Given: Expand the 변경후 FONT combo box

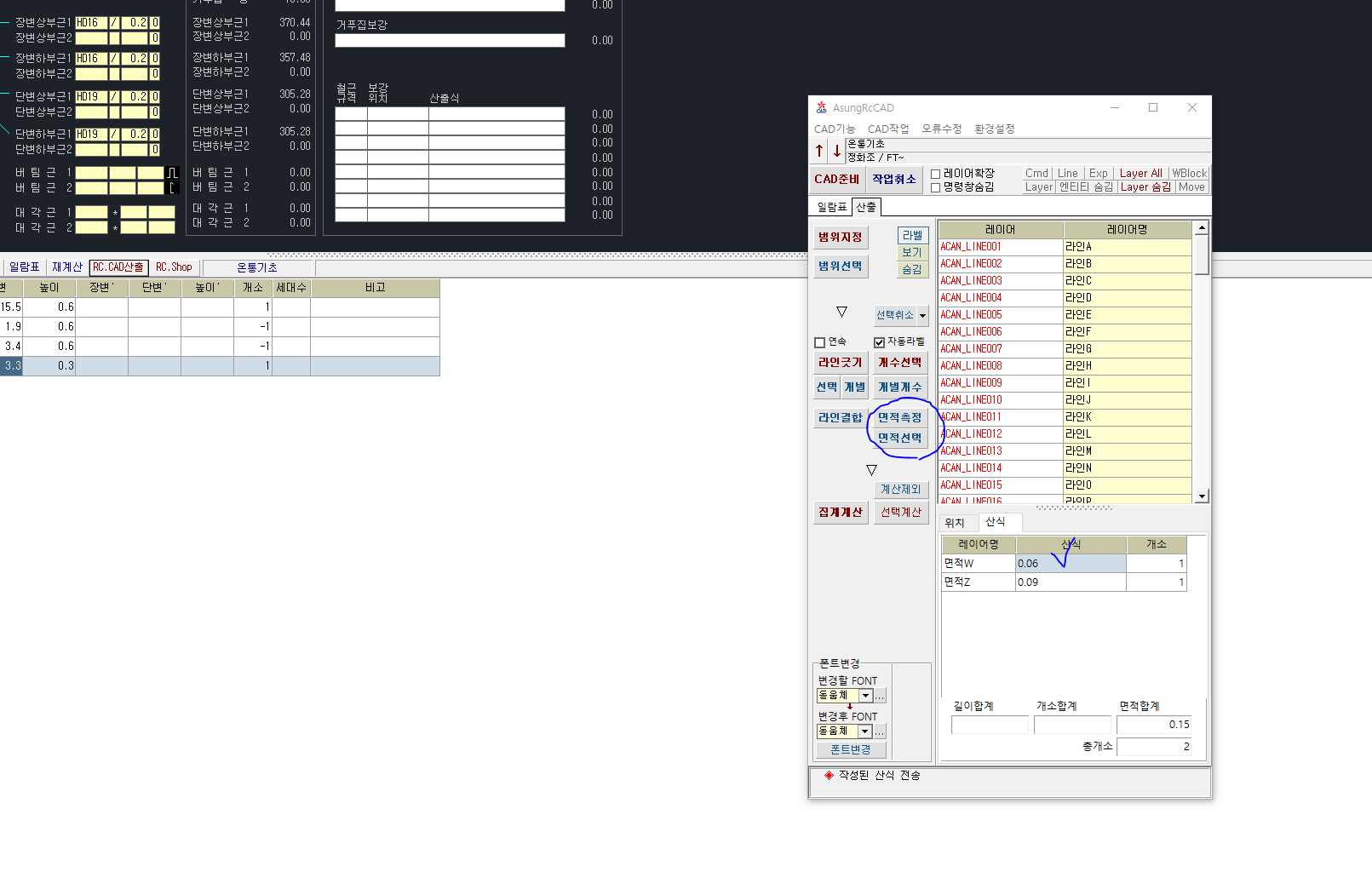Looking at the screenshot, I should pyautogui.click(x=865, y=731).
